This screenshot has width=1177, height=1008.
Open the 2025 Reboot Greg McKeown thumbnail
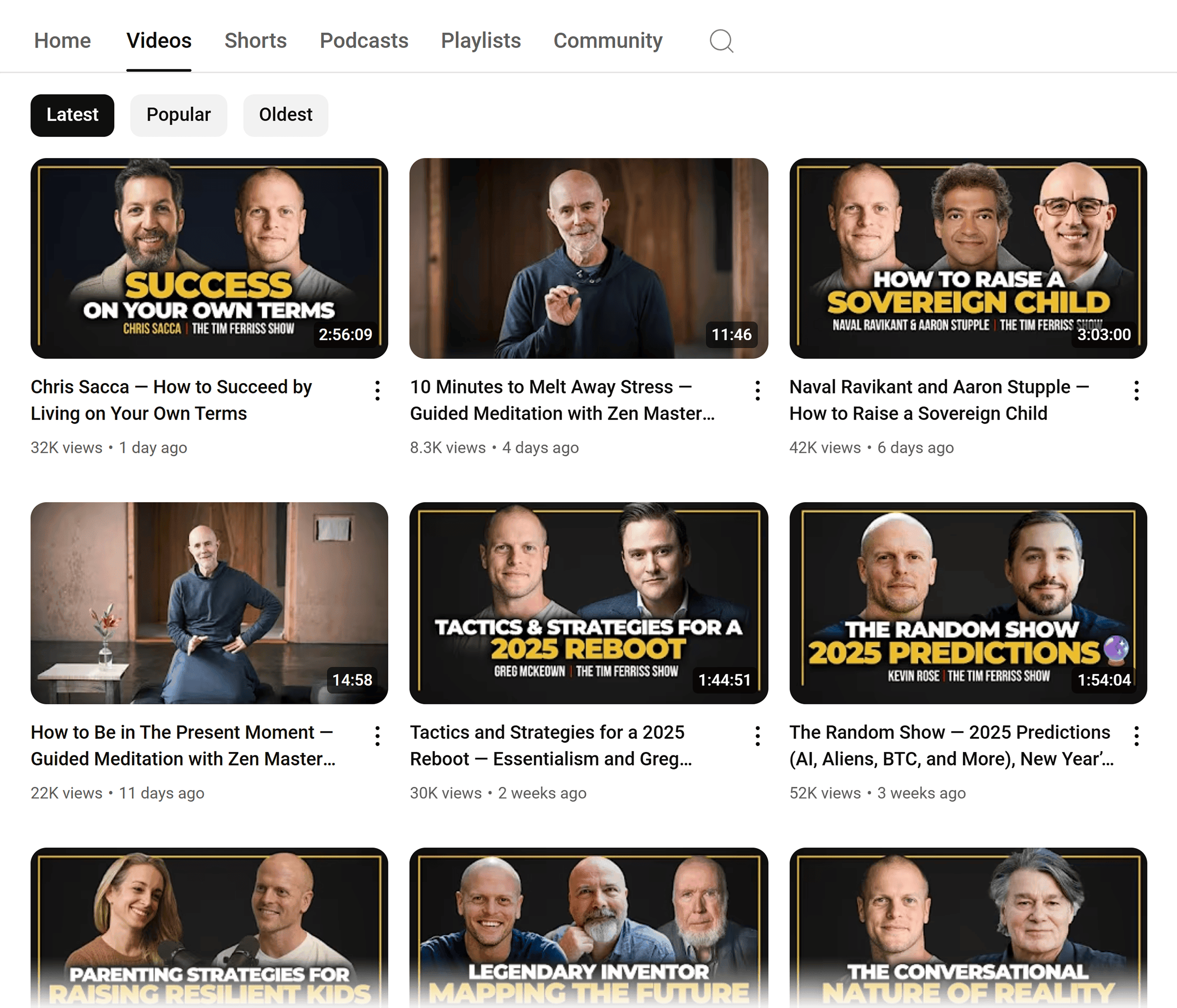coord(588,603)
